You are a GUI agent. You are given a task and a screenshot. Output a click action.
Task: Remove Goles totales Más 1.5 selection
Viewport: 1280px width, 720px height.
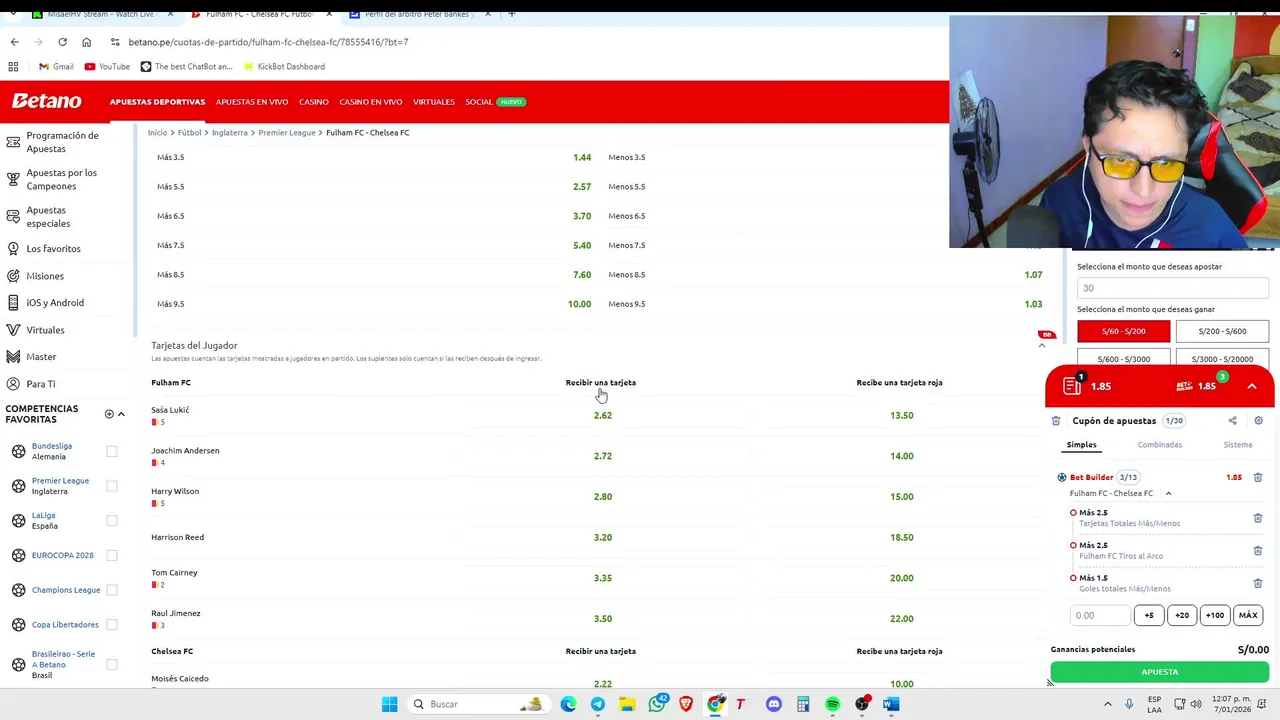(1258, 583)
